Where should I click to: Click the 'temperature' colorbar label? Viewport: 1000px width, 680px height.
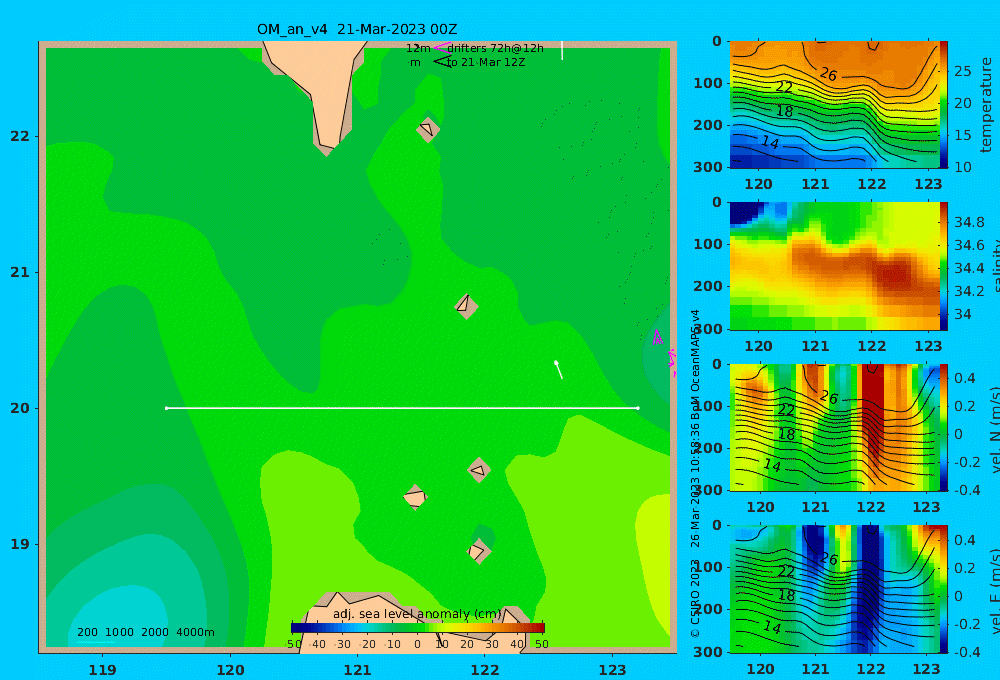986,105
